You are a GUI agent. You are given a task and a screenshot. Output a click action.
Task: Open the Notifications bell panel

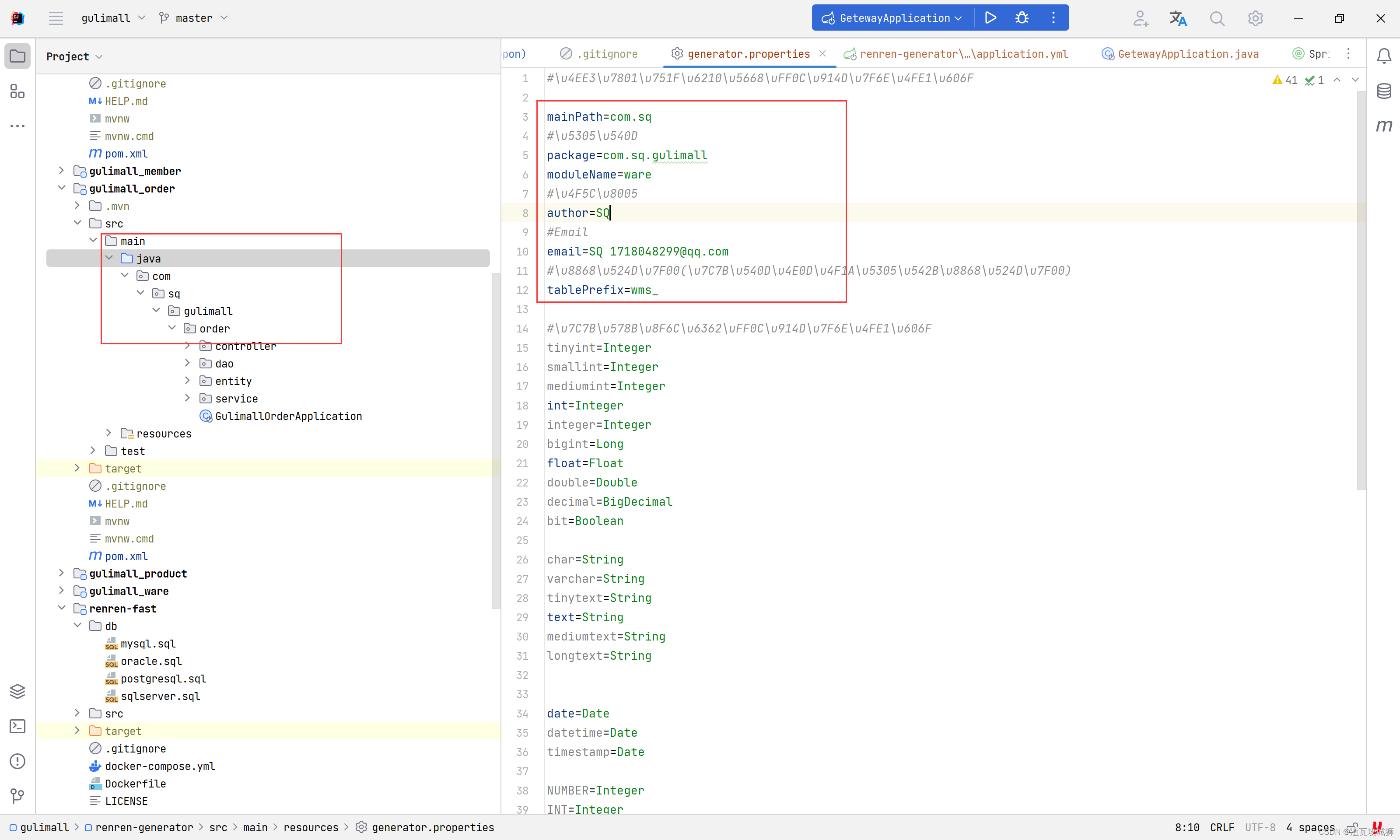click(1383, 56)
